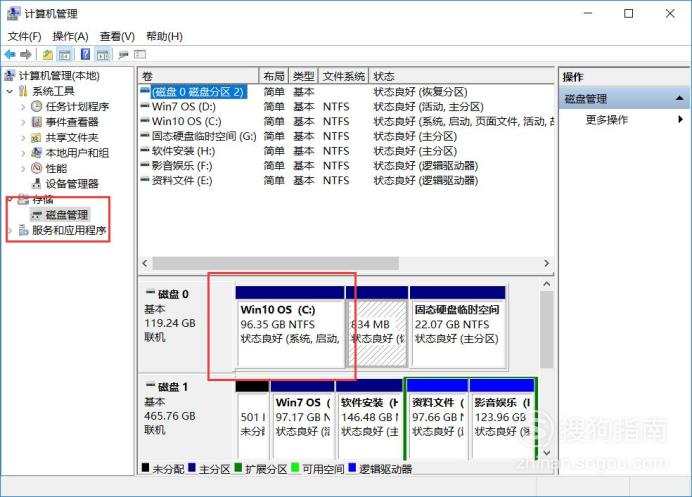Click the volume list horizontal scrollbar thumb

276,264
